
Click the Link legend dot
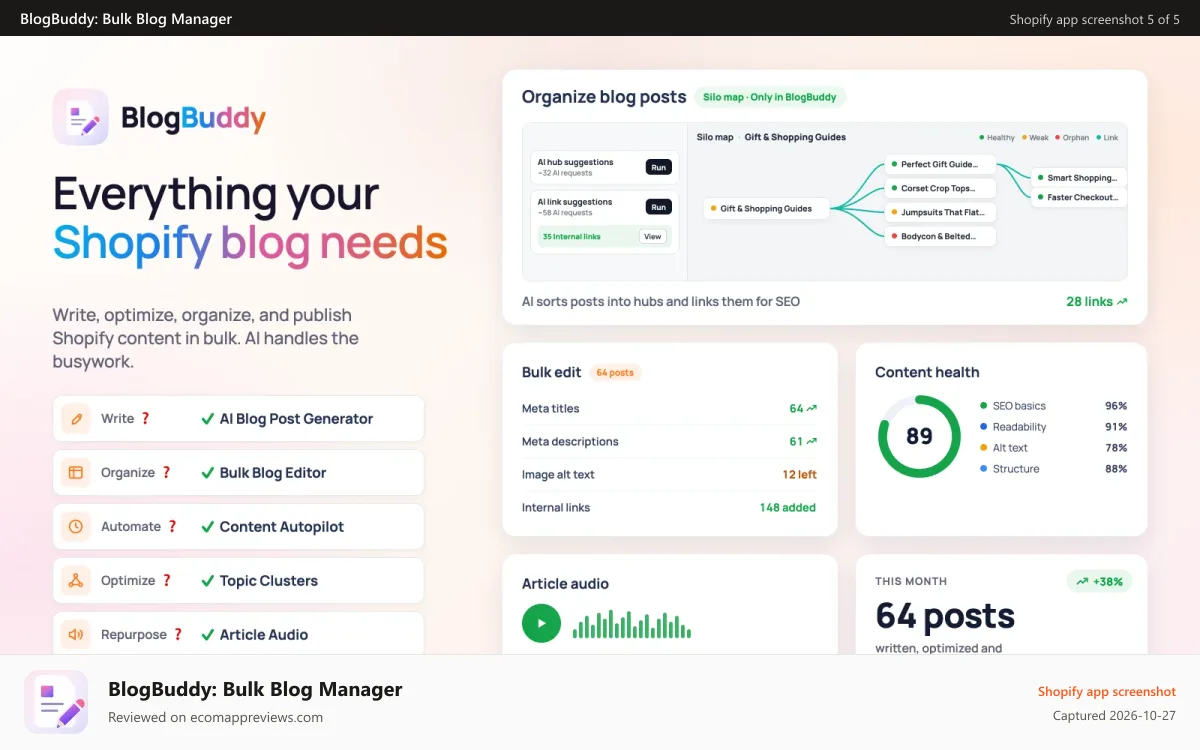1099,137
